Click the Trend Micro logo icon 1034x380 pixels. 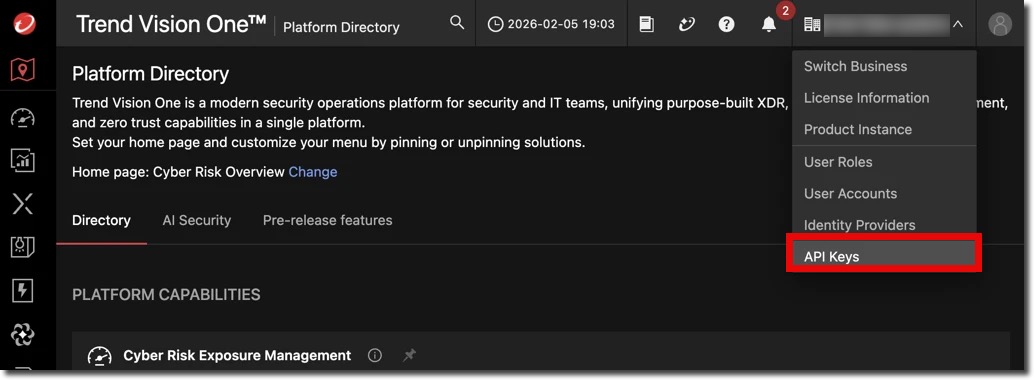(24, 24)
